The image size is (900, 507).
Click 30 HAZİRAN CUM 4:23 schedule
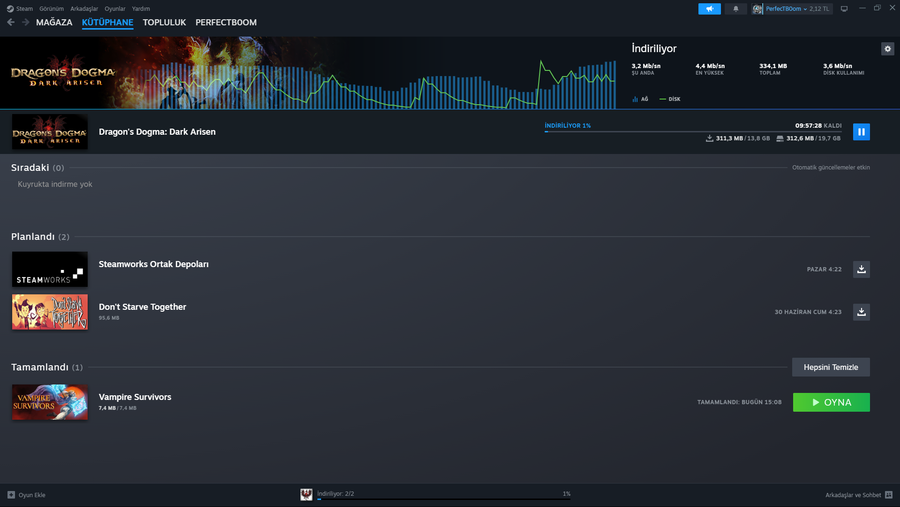pos(808,312)
